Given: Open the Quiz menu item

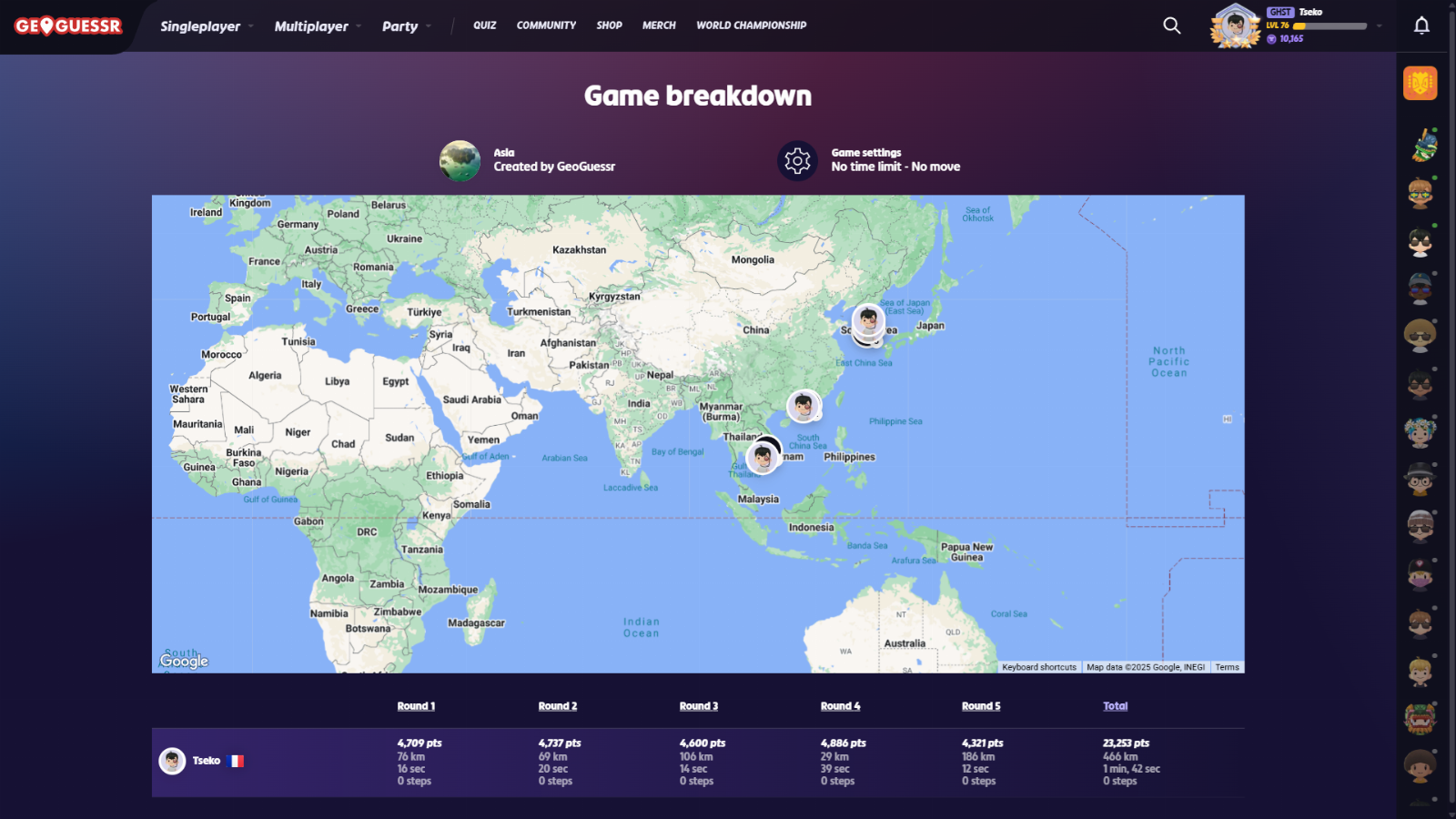Looking at the screenshot, I should 484,25.
